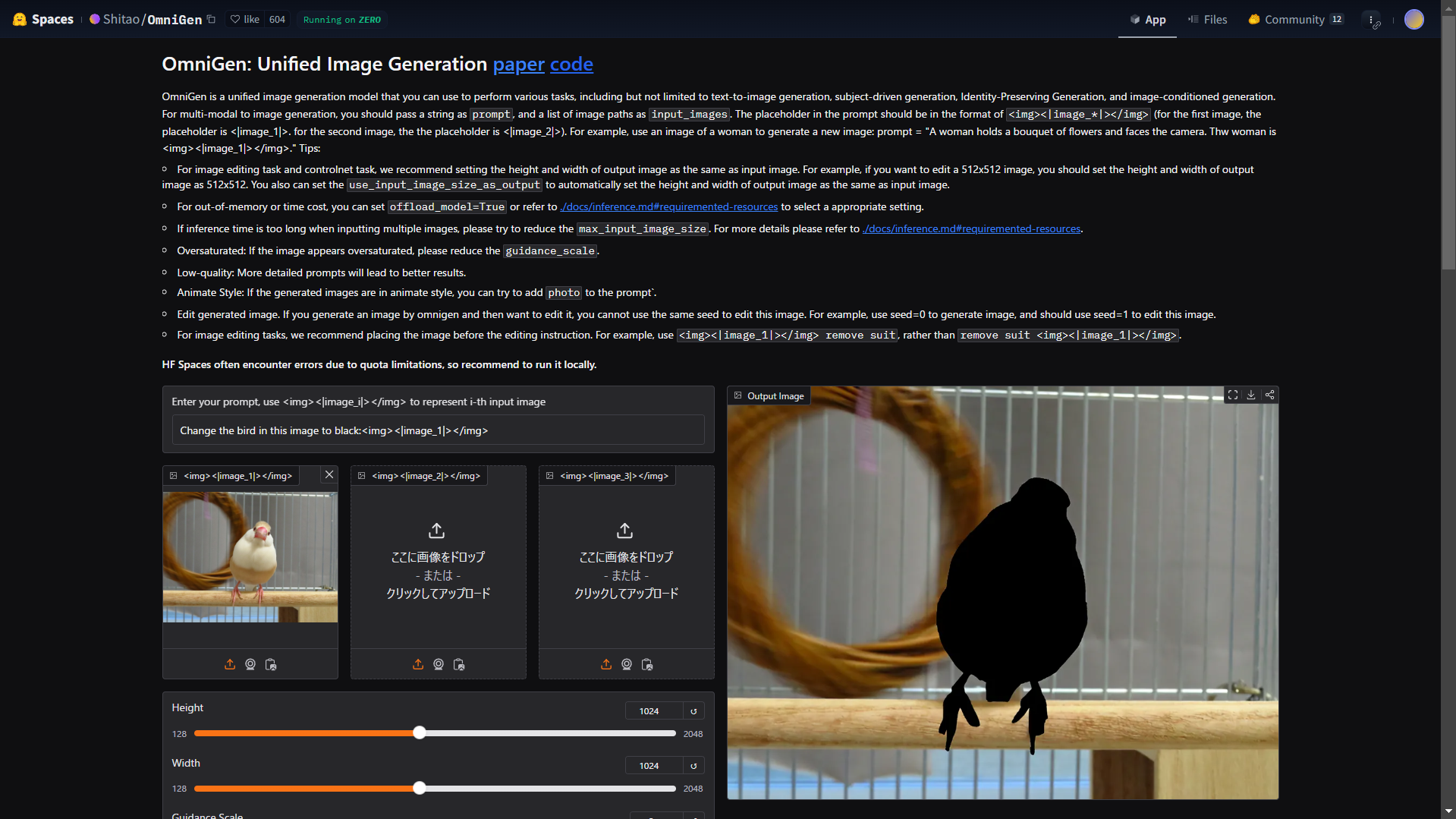1456x819 pixels.
Task: Open the Shitao user profile link
Action: 121,20
